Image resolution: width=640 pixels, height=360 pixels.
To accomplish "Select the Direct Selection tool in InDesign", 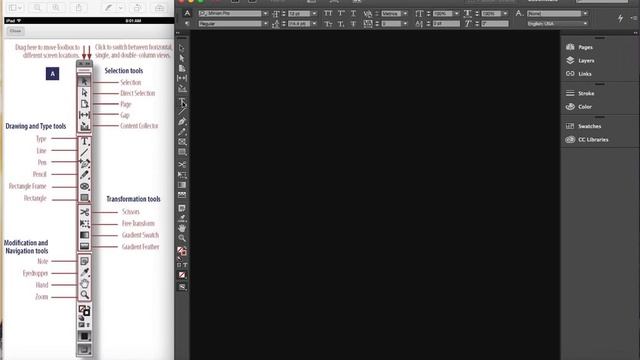I will coord(182,58).
